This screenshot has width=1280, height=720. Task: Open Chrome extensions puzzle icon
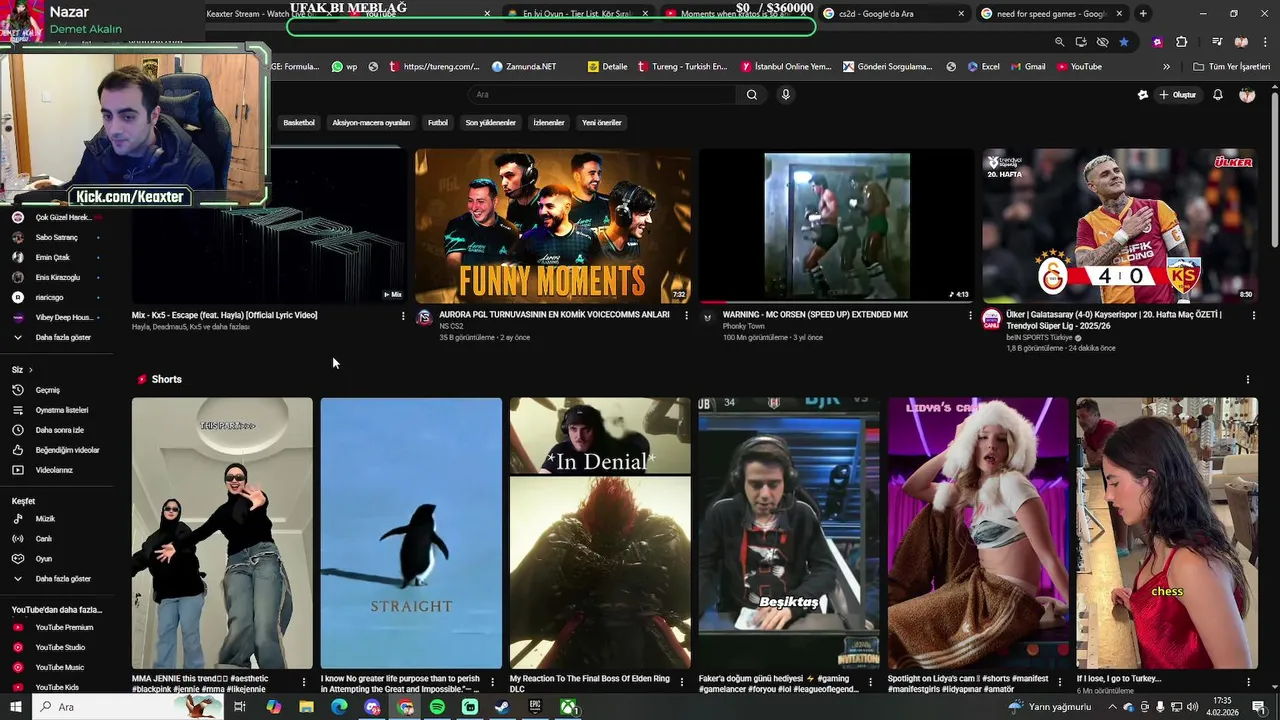tap(1182, 42)
